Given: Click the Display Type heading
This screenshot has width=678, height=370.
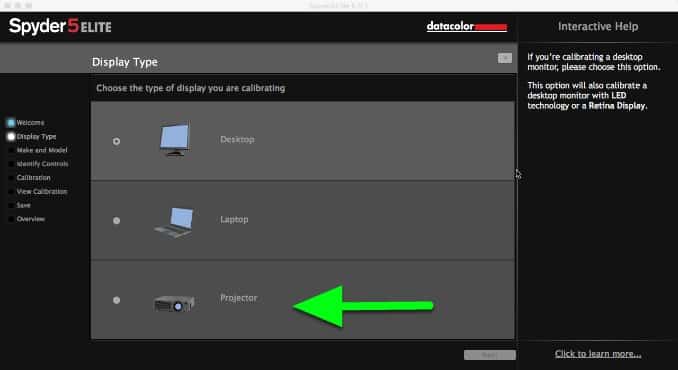Looking at the screenshot, I should [125, 62].
